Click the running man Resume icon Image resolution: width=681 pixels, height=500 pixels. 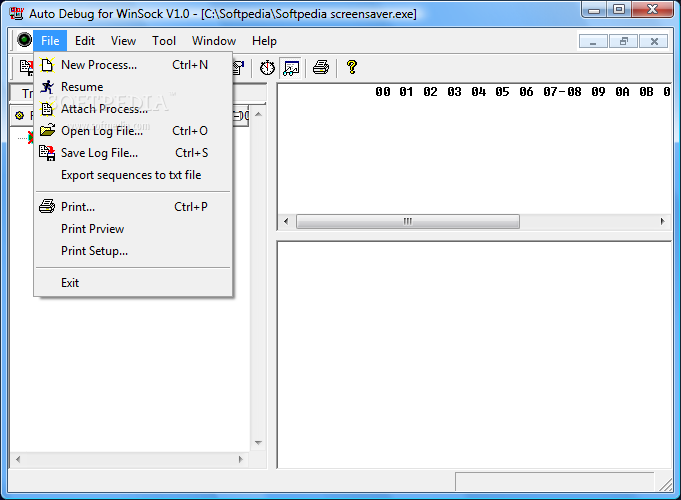pos(47,87)
